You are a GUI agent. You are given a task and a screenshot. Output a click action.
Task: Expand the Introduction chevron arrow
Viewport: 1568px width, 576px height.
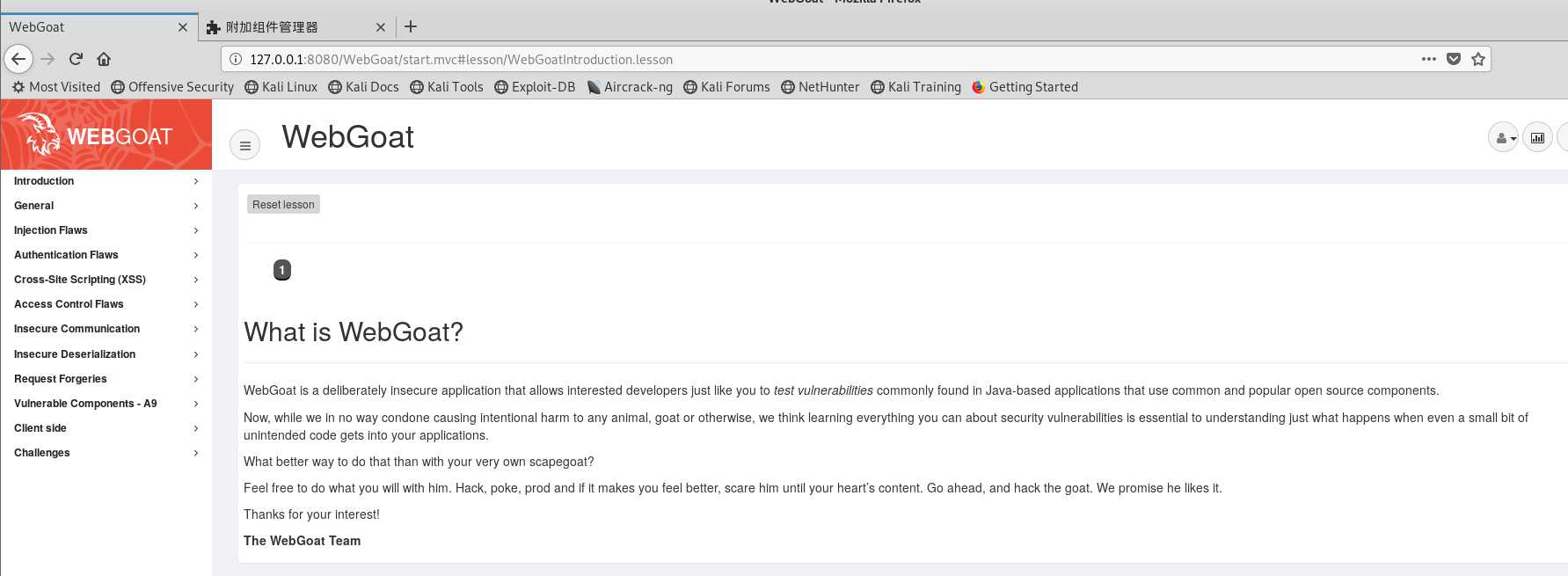(196, 181)
